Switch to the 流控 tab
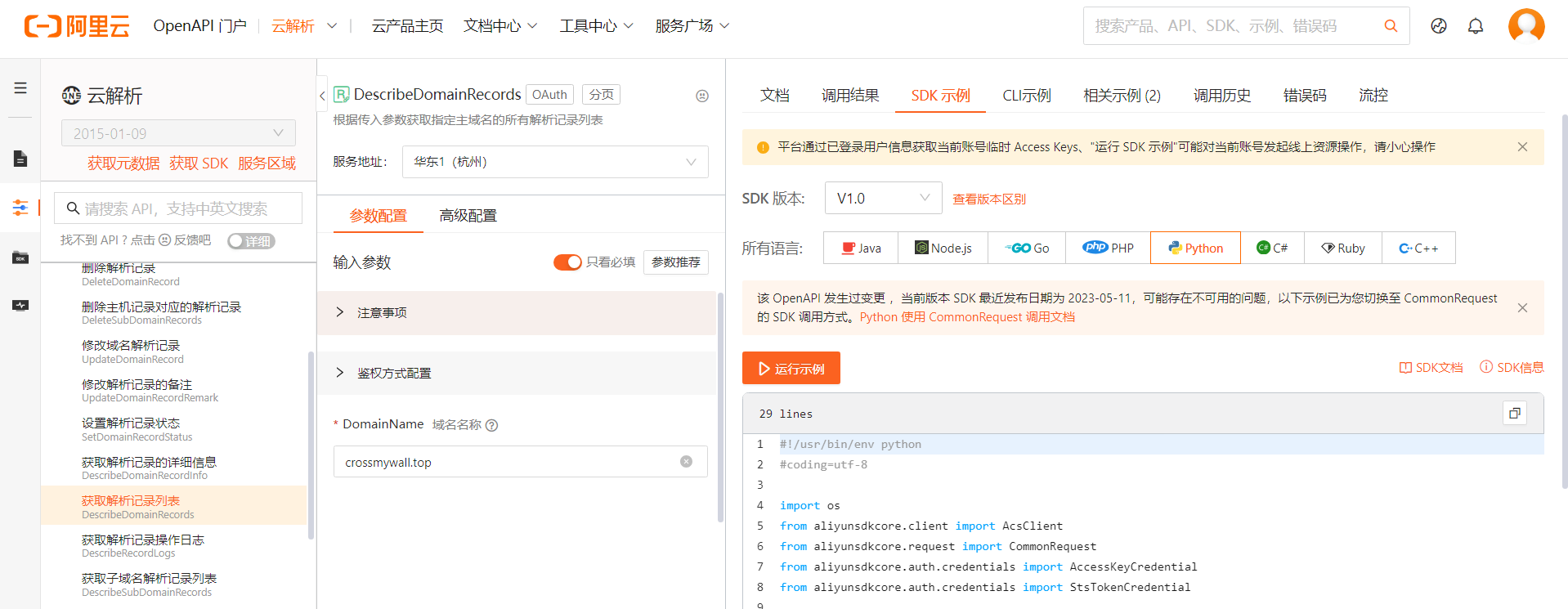 [x=1373, y=96]
